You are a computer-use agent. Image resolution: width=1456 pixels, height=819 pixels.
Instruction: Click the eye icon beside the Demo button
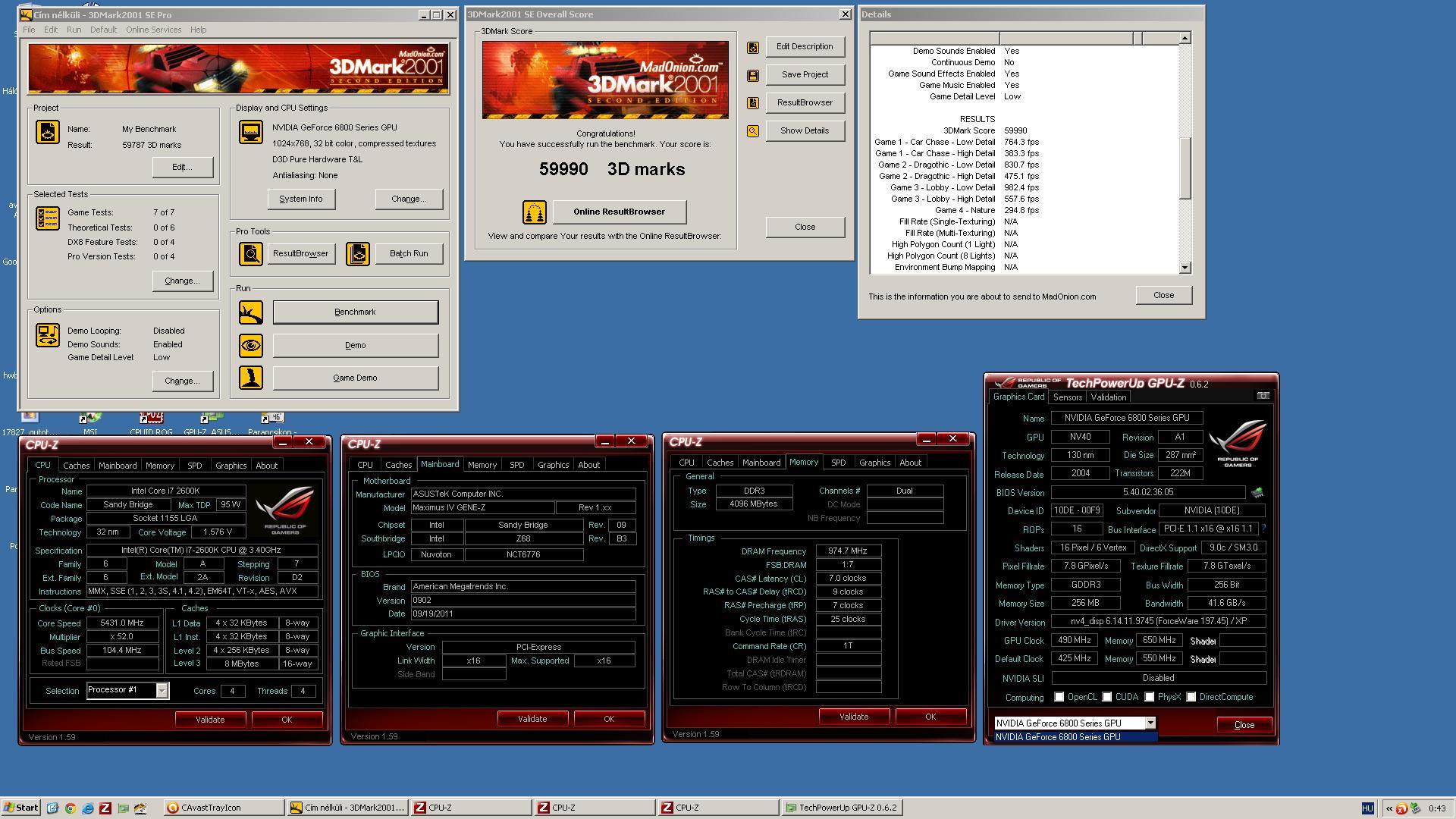251,346
